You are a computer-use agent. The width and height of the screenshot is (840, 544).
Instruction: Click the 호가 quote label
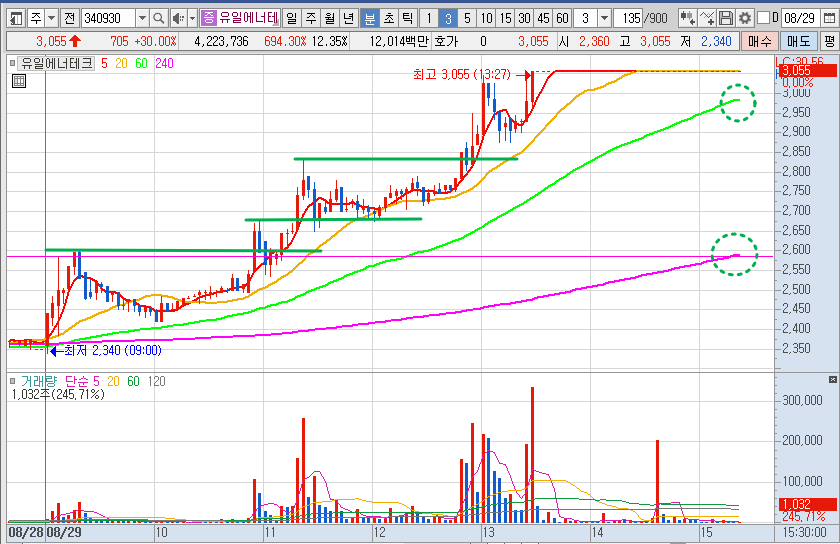click(x=446, y=41)
